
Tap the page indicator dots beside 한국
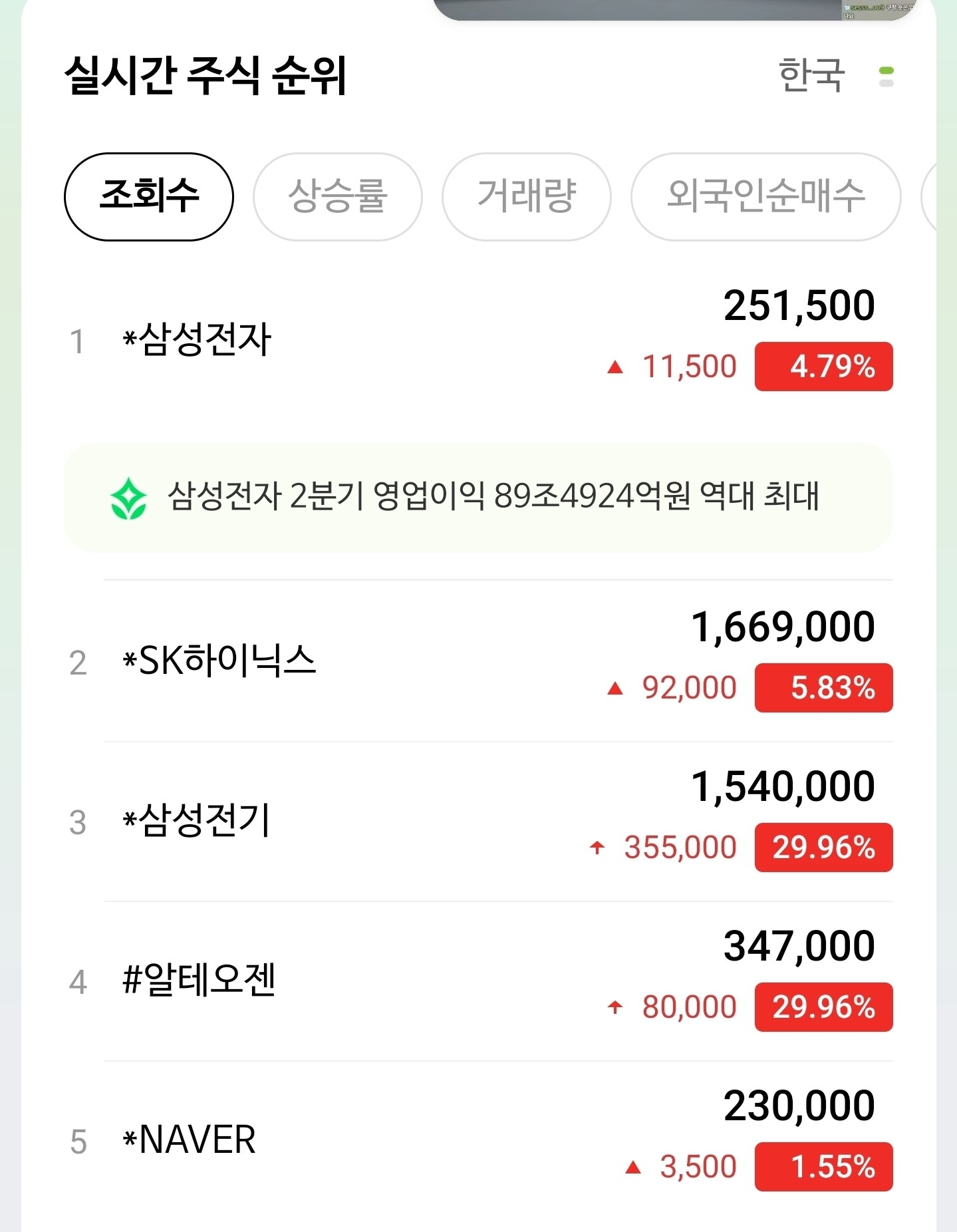(x=886, y=77)
